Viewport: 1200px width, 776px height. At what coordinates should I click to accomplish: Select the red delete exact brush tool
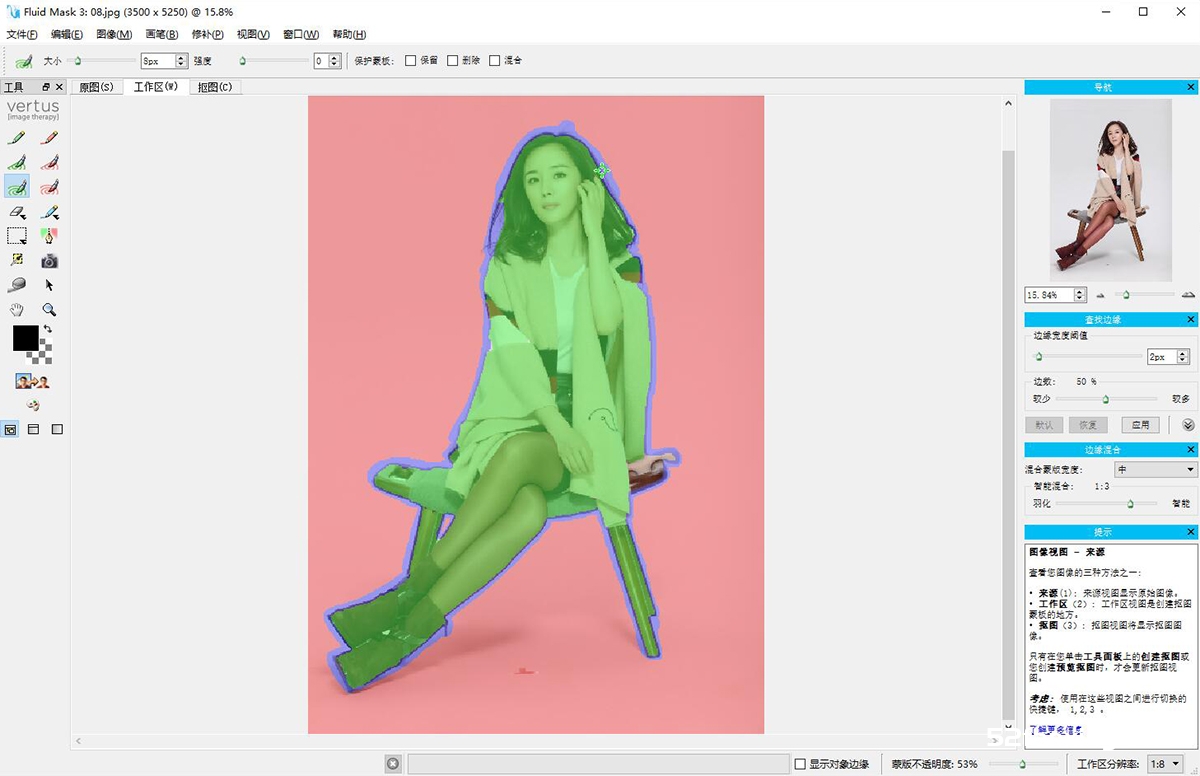[x=49, y=138]
